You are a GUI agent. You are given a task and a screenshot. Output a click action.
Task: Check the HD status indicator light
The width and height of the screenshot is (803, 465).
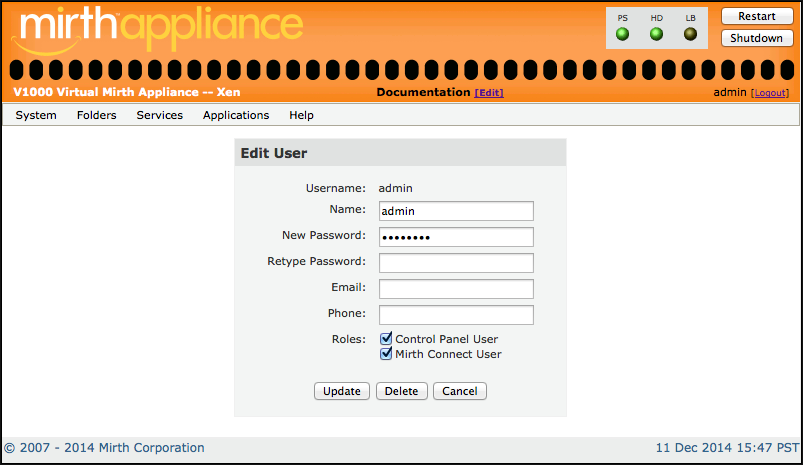click(x=656, y=34)
